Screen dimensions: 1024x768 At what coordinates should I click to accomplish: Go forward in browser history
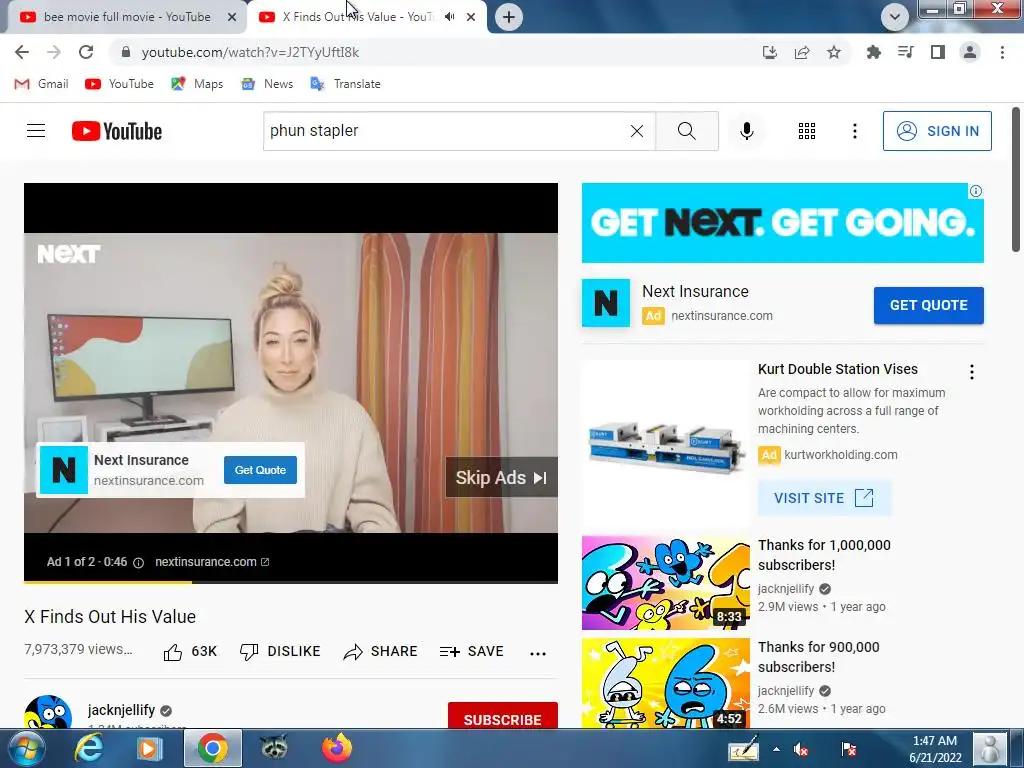[54, 52]
